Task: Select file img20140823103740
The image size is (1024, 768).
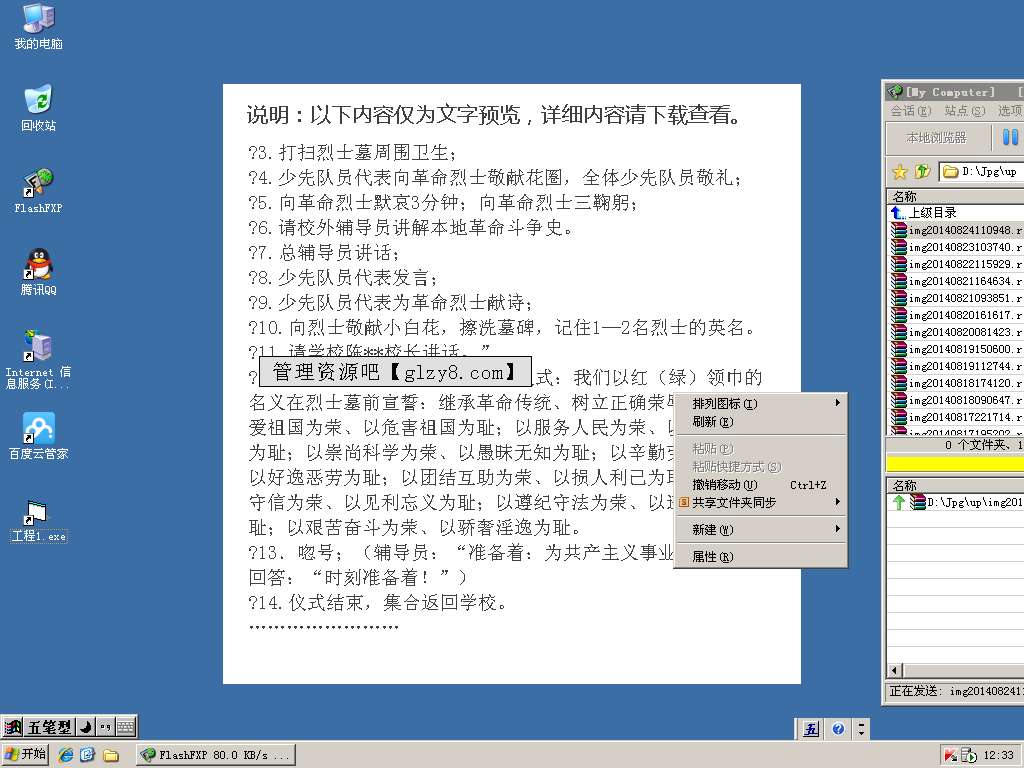Action: 957,247
